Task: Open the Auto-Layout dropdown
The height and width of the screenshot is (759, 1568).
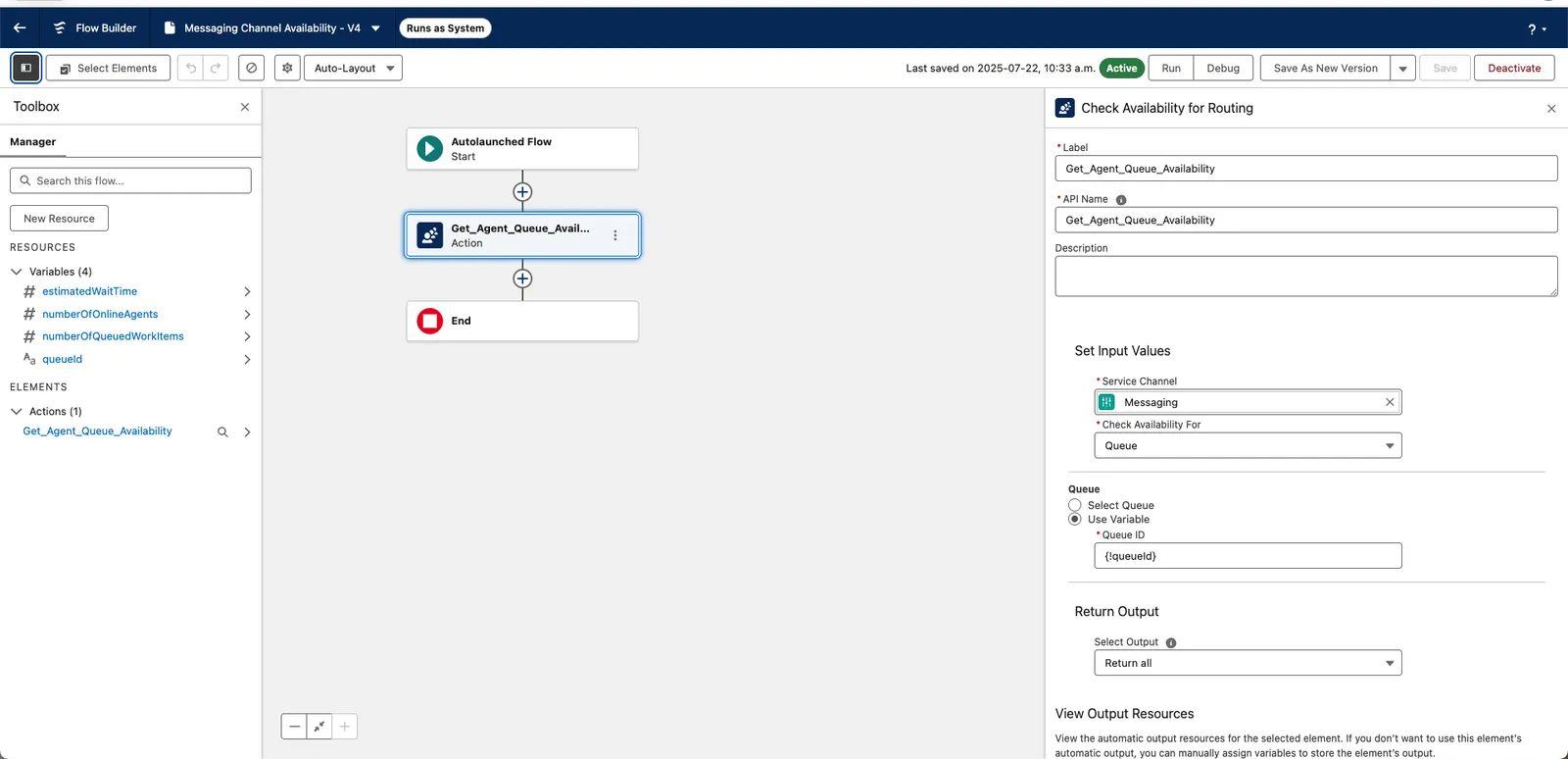Action: (353, 68)
